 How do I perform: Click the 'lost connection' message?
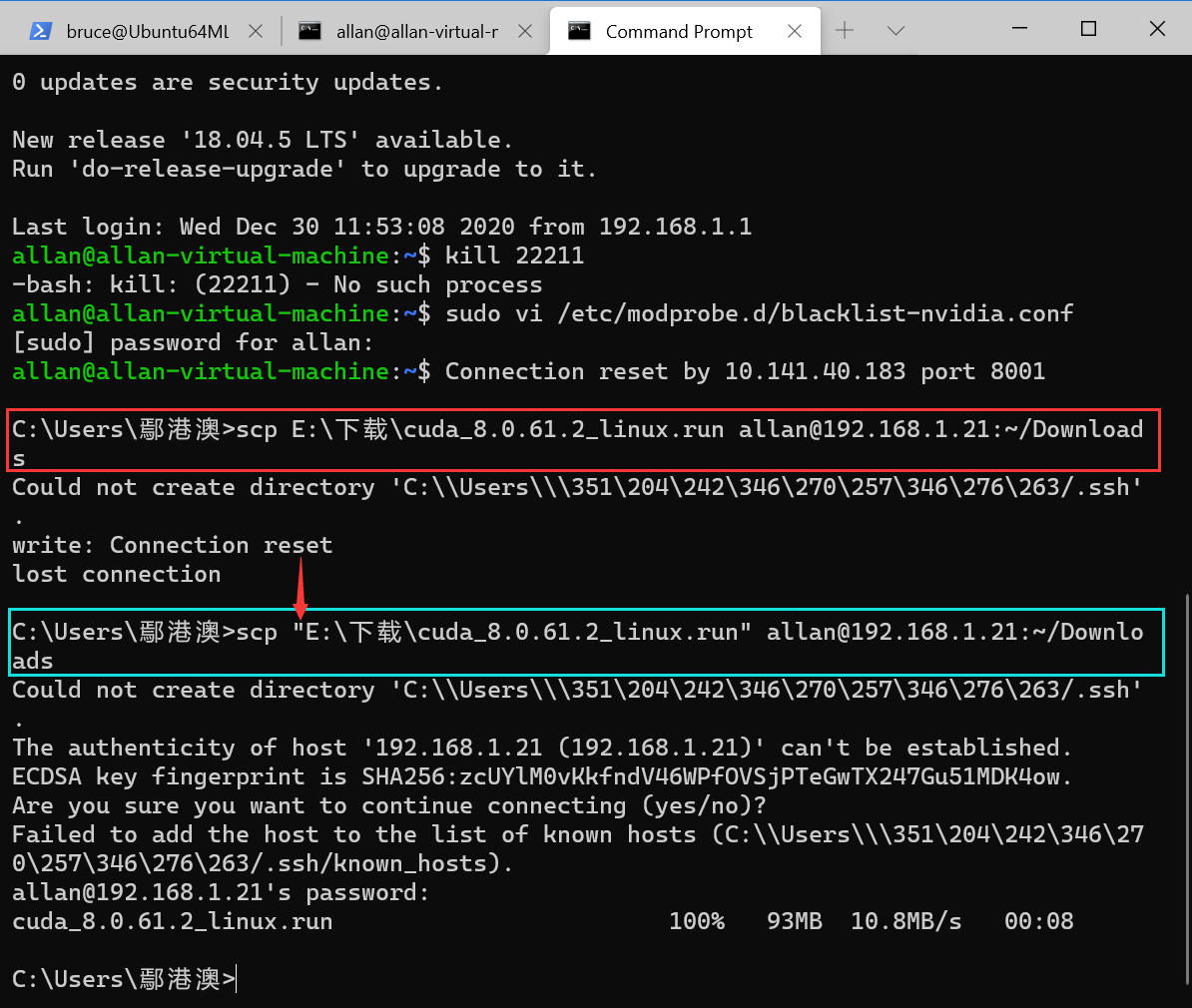point(117,574)
